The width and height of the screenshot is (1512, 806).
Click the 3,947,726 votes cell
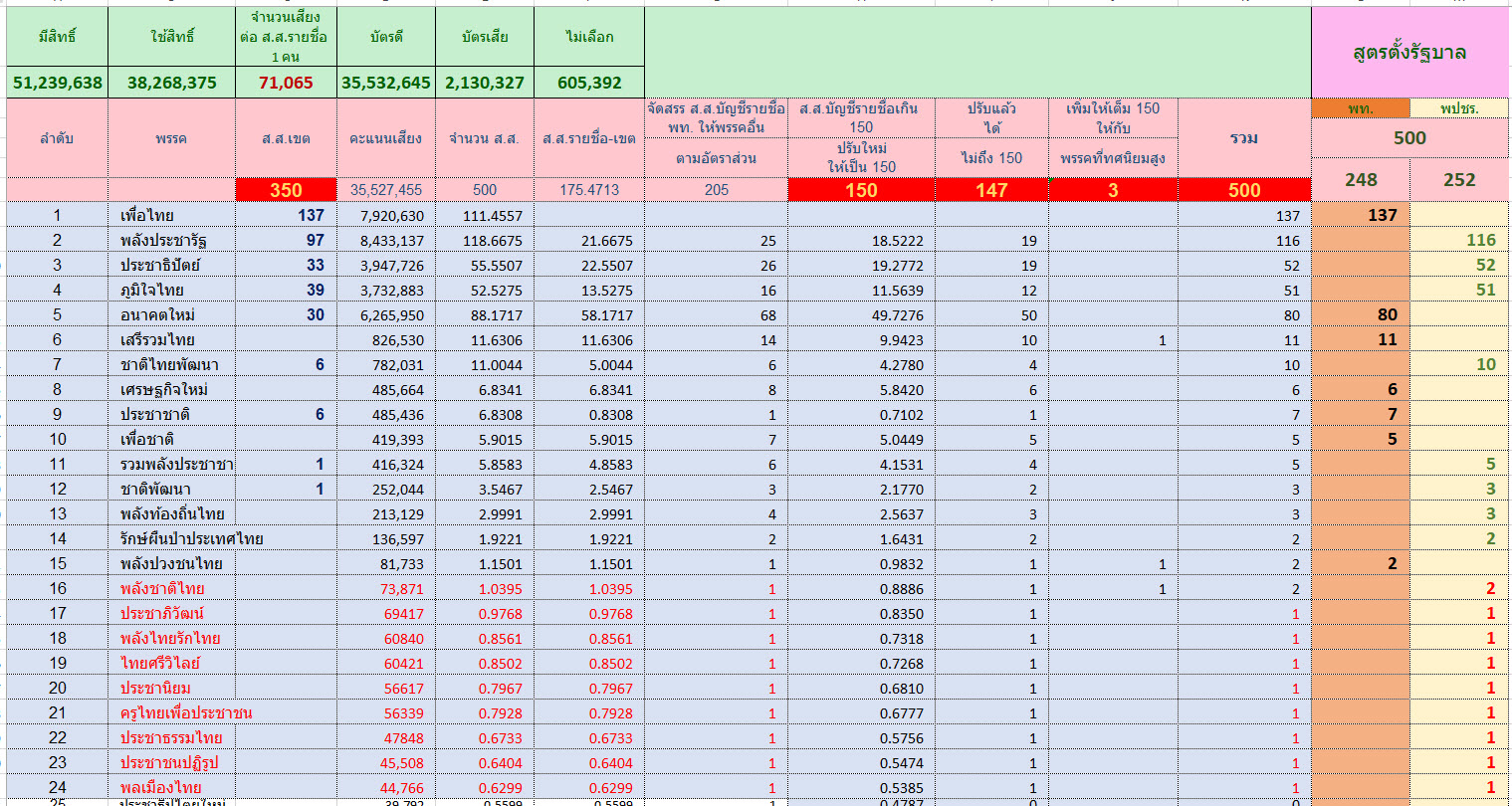(385, 265)
